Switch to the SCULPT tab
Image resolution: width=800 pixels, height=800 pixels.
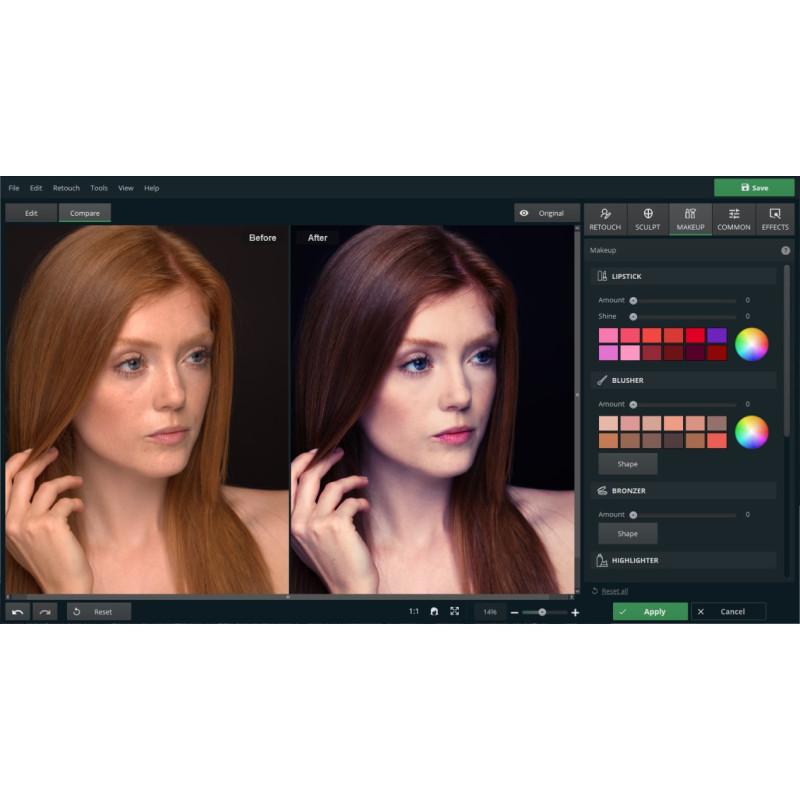point(647,219)
